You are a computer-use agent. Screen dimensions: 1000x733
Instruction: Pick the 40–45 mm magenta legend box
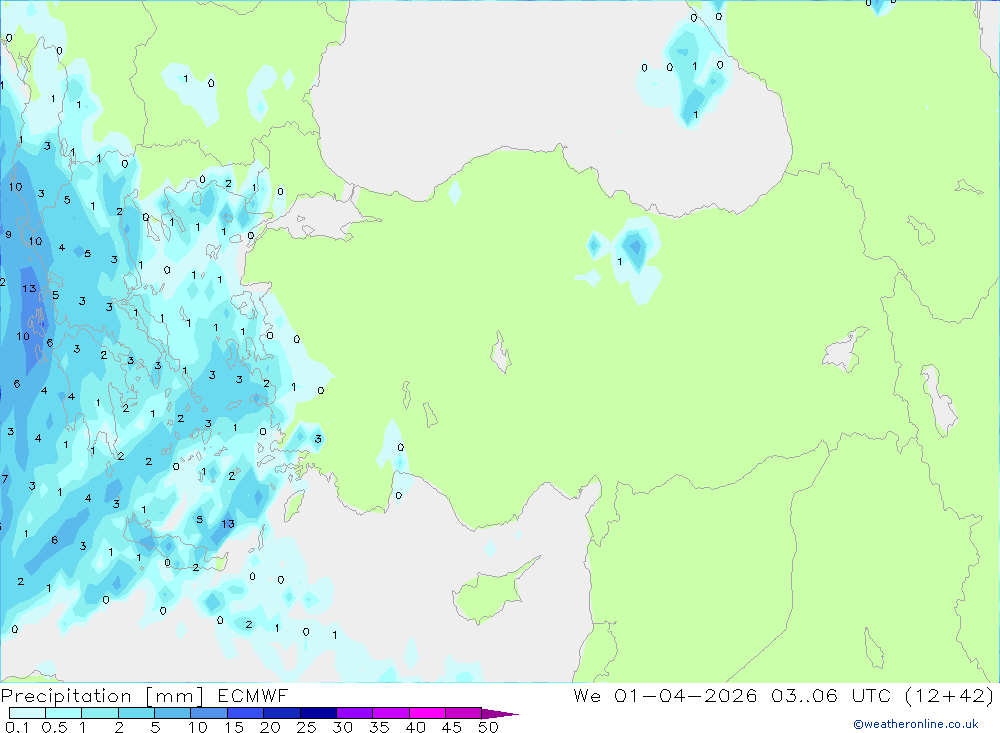tap(427, 713)
